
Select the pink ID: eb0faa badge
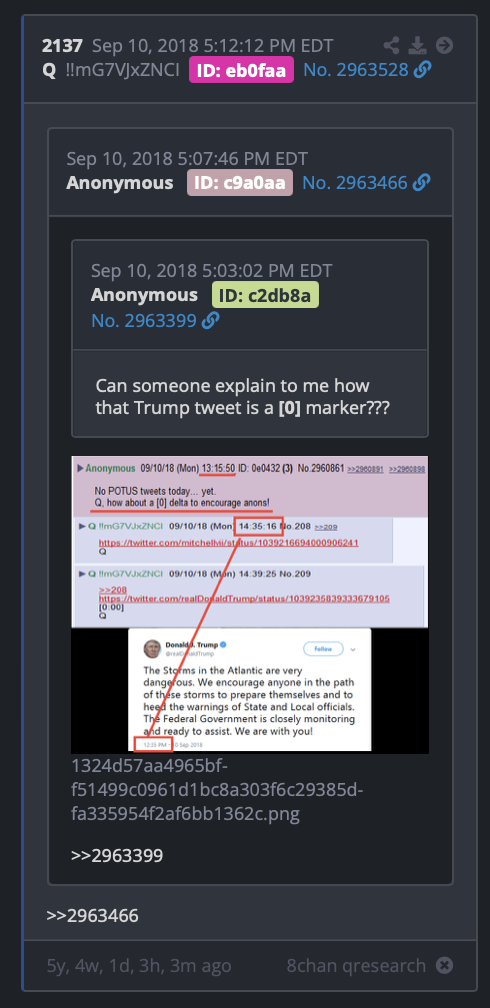click(241, 70)
